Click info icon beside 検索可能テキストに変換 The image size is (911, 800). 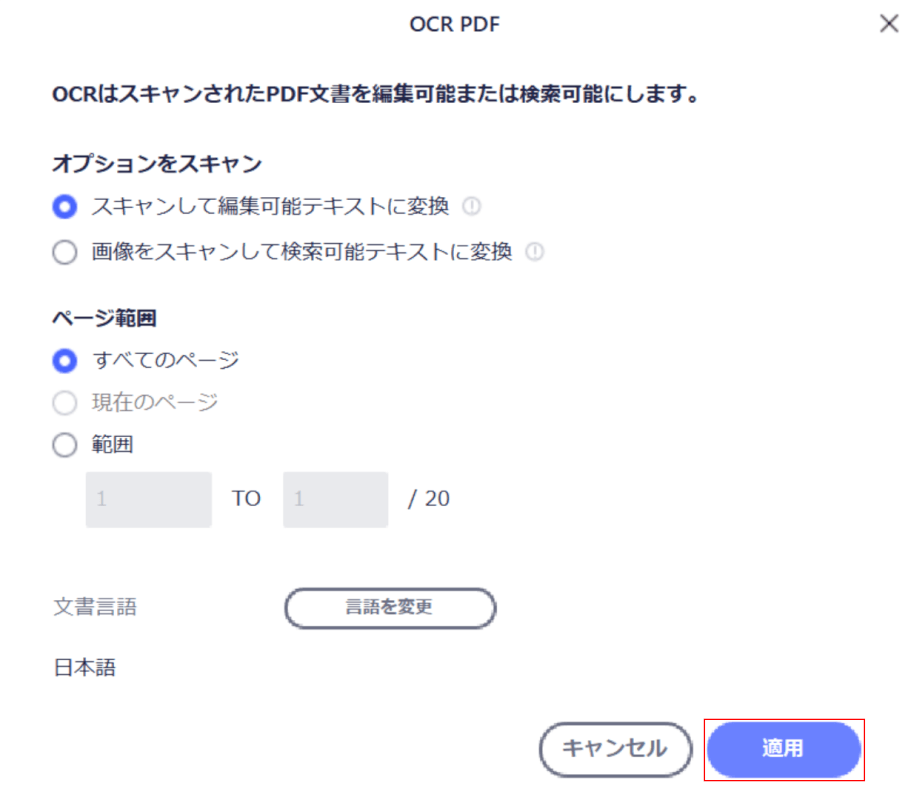coord(535,252)
